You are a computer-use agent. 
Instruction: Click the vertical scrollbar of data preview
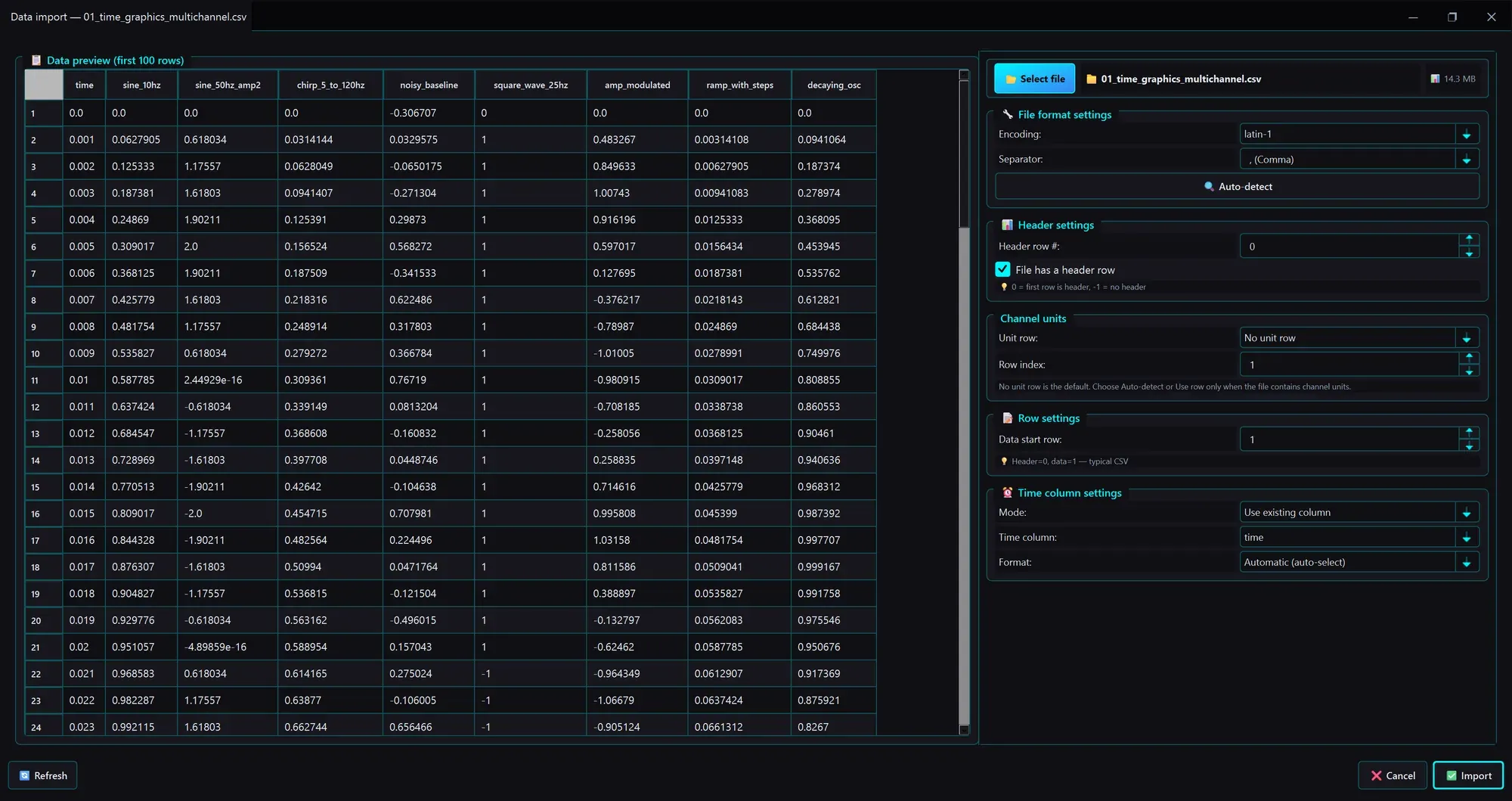click(964, 401)
